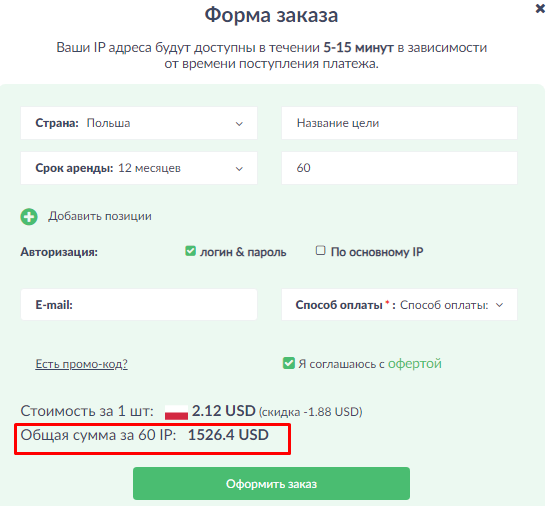
Task: Open the Способ оплаты dropdown
Action: [x=399, y=305]
